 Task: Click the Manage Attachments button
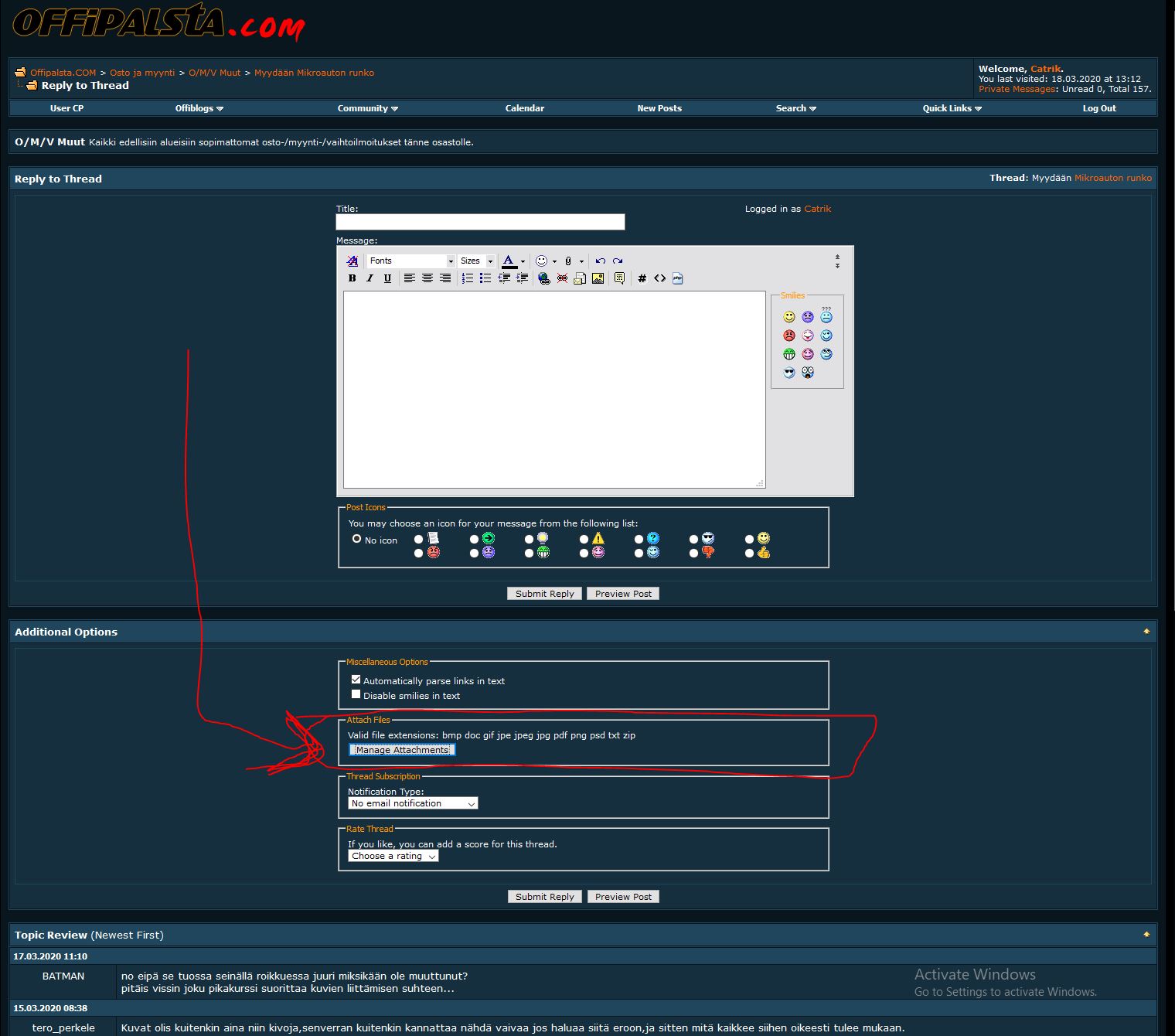[x=402, y=750]
